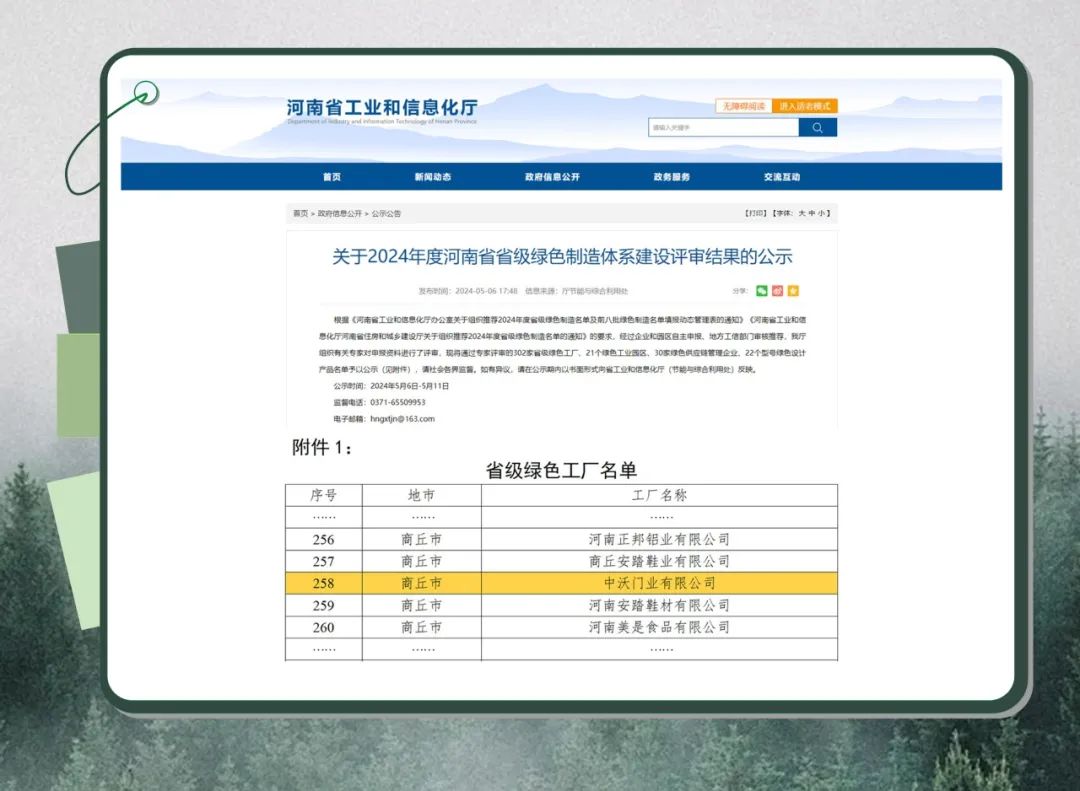Go to the 首页 navigation menu item

point(332,177)
